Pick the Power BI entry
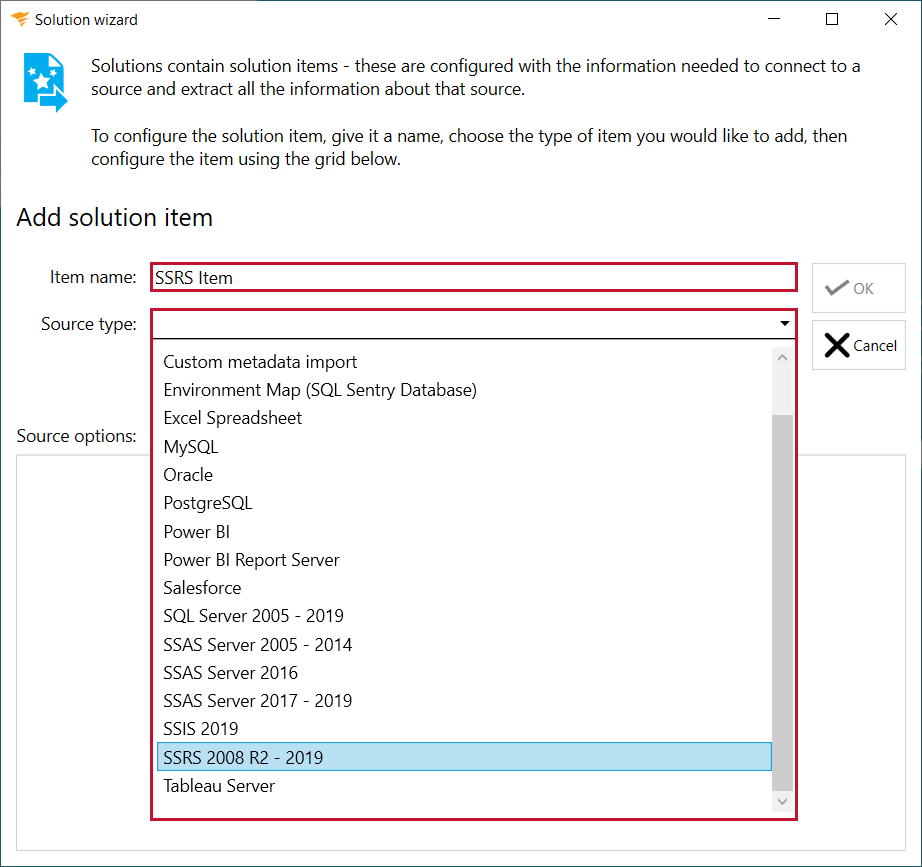Image resolution: width=922 pixels, height=867 pixels. 464,531
